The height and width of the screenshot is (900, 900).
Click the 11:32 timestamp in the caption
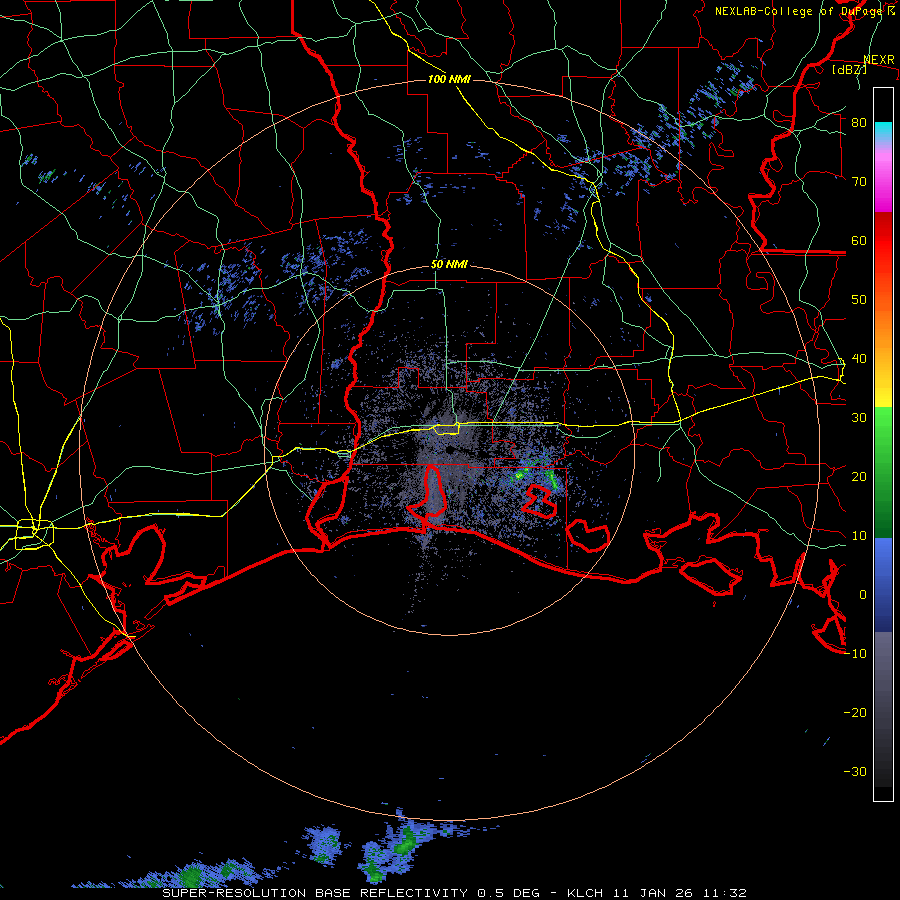(727, 893)
